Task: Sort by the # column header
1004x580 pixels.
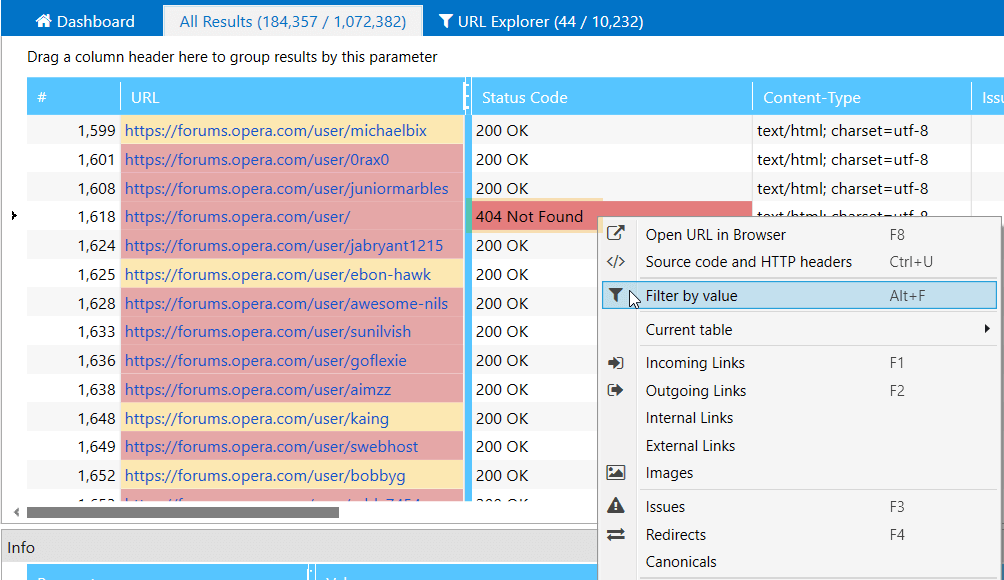Action: point(74,97)
